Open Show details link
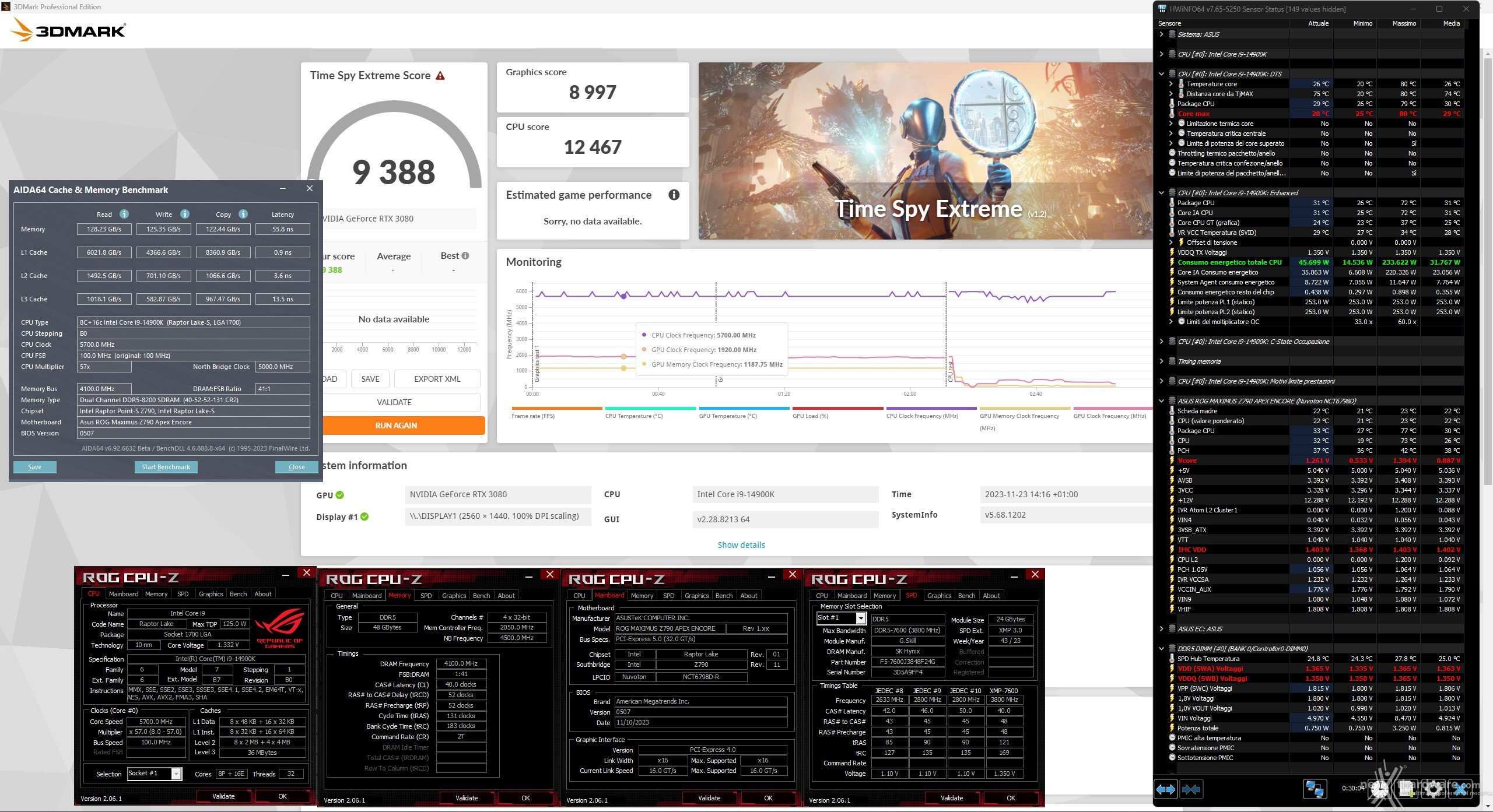The width and height of the screenshot is (1493, 812). [x=741, y=545]
